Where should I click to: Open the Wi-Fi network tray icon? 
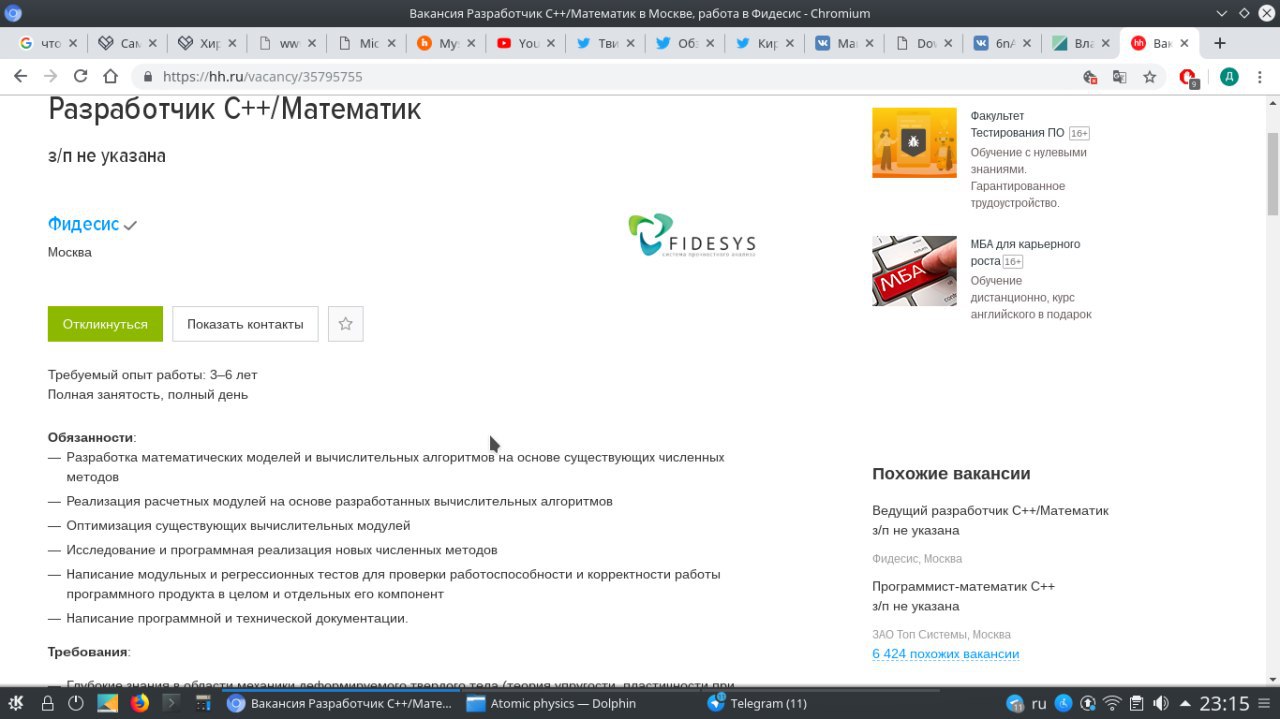pos(1112,703)
